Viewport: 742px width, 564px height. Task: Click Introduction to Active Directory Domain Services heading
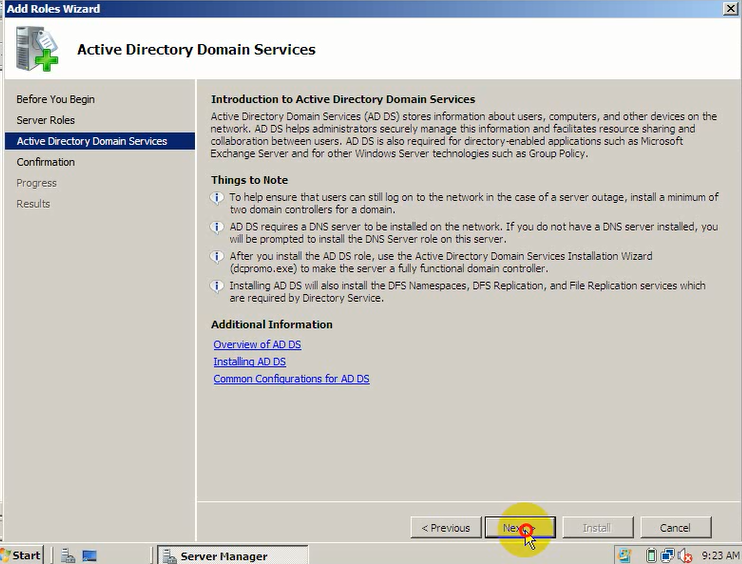(343, 99)
